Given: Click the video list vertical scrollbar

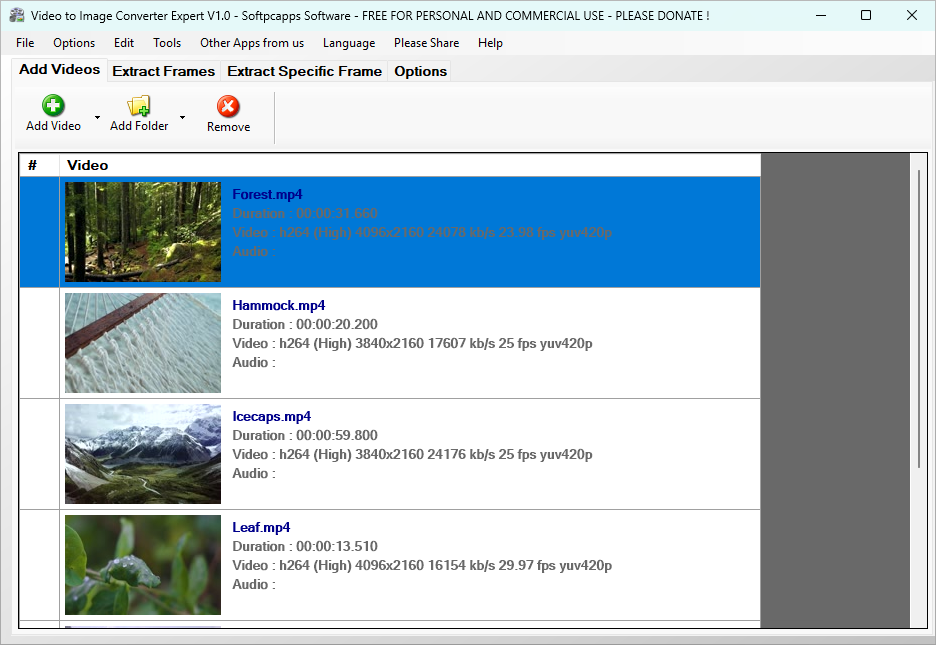Looking at the screenshot, I should (919, 320).
